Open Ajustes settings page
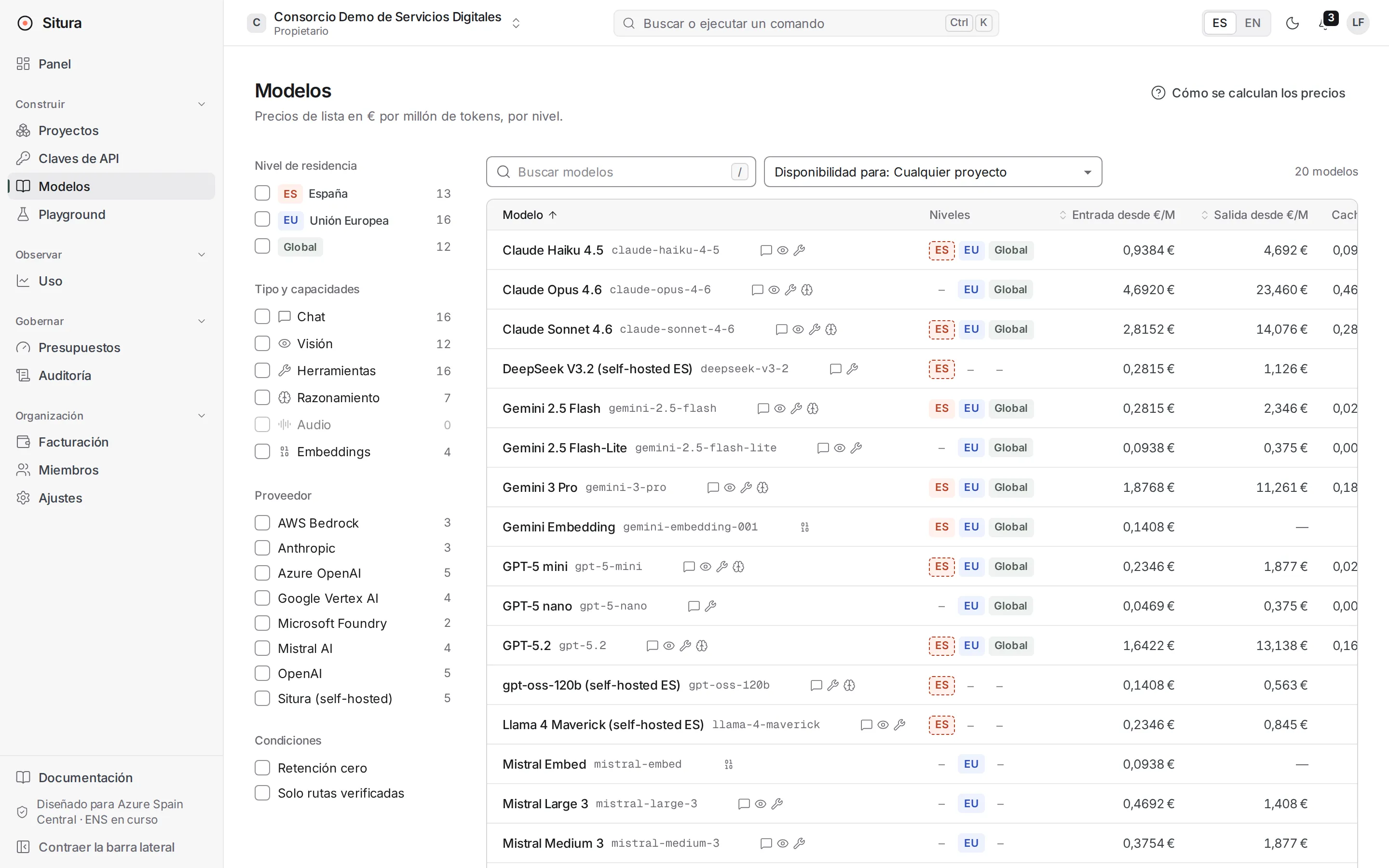The image size is (1389, 868). 111,498
